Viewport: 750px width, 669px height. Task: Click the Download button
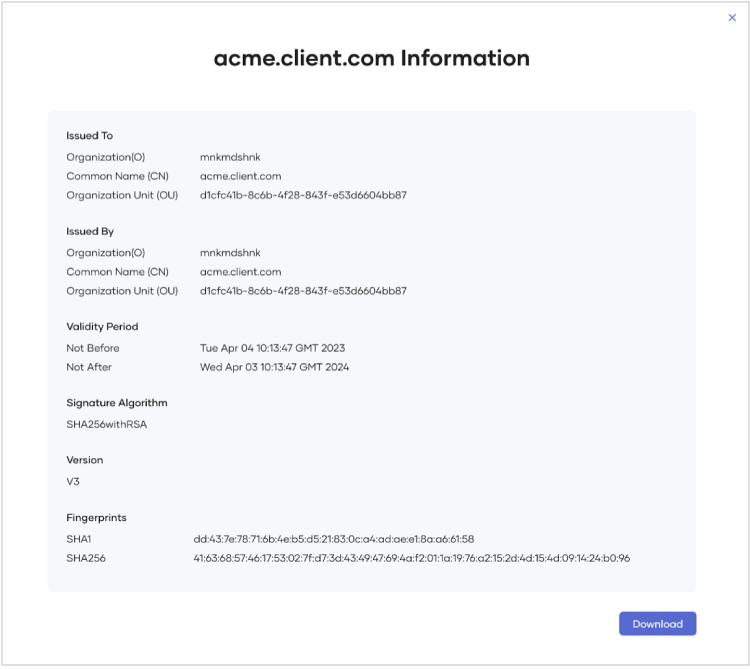[657, 624]
